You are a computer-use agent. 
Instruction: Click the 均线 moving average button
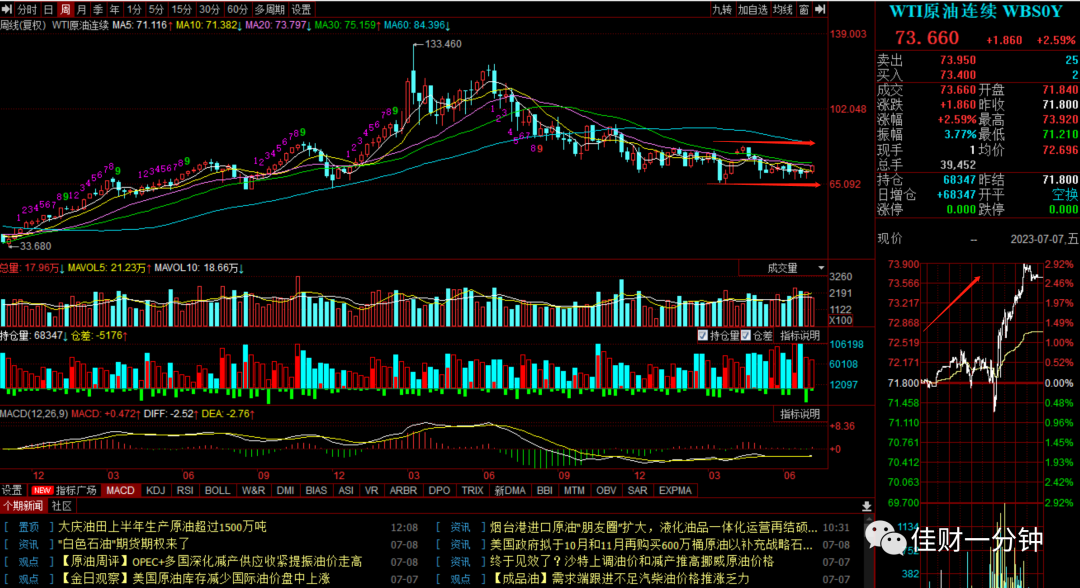782,10
